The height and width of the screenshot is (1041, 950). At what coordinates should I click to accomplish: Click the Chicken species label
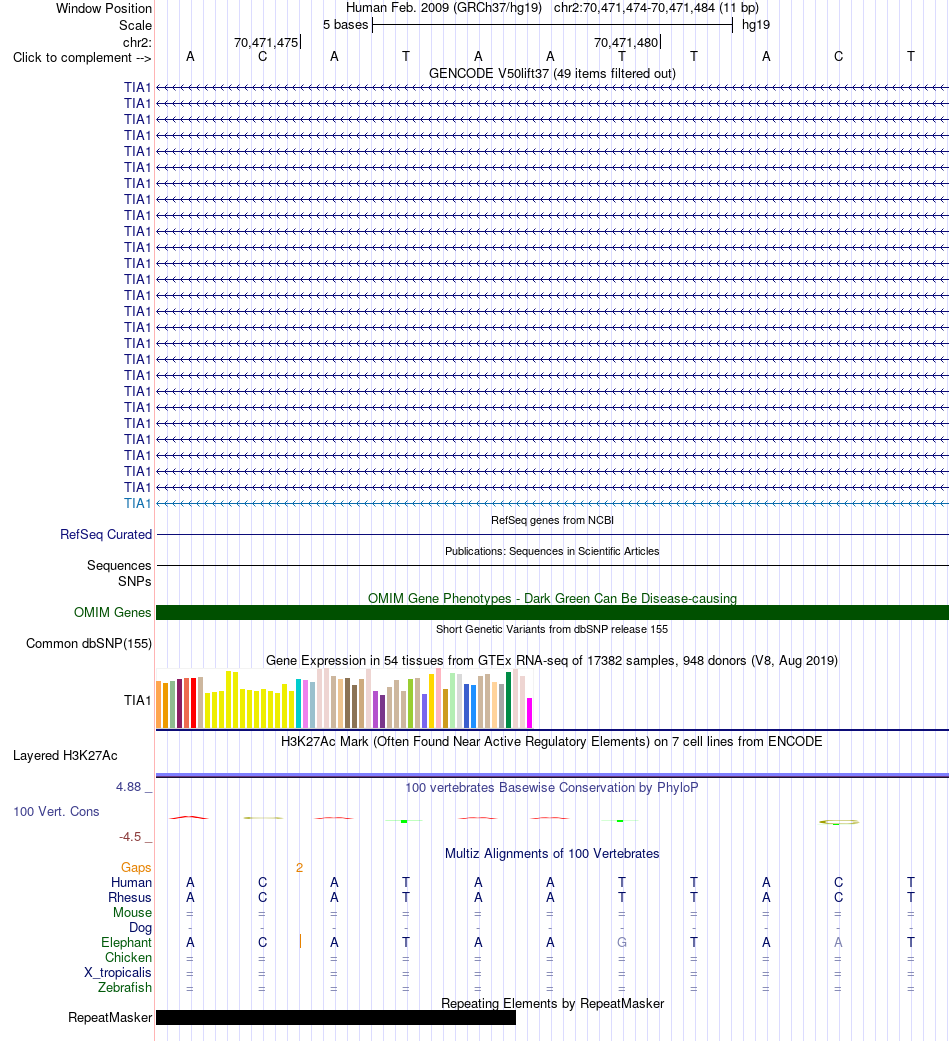click(x=128, y=957)
